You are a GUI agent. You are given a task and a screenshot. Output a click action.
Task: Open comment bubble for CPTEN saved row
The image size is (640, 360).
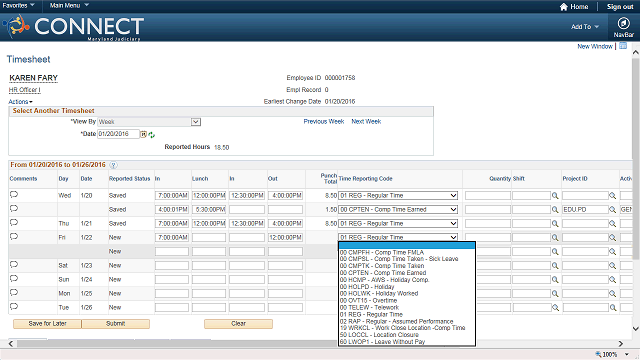point(14,209)
